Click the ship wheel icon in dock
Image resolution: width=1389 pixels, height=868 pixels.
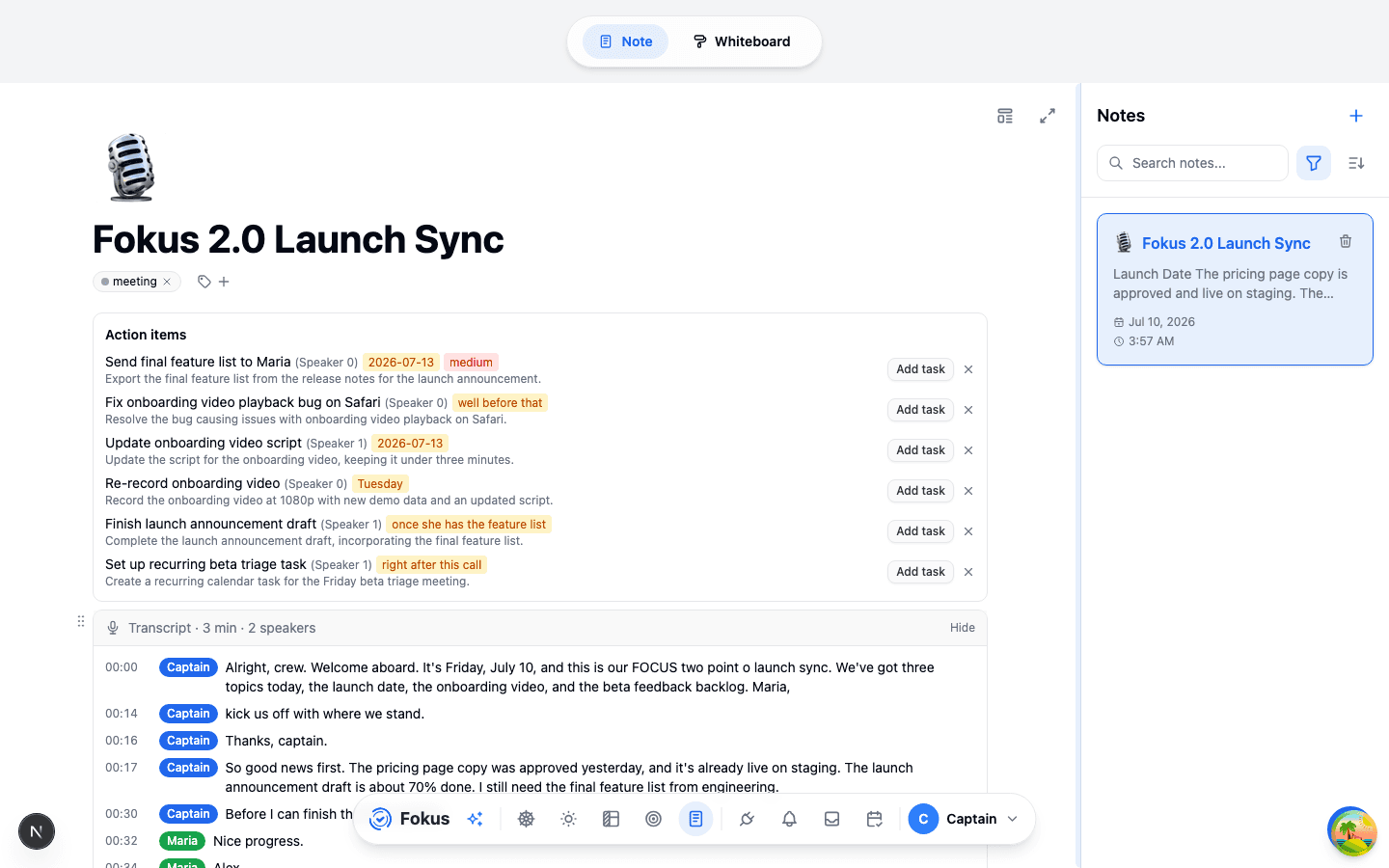click(x=526, y=819)
